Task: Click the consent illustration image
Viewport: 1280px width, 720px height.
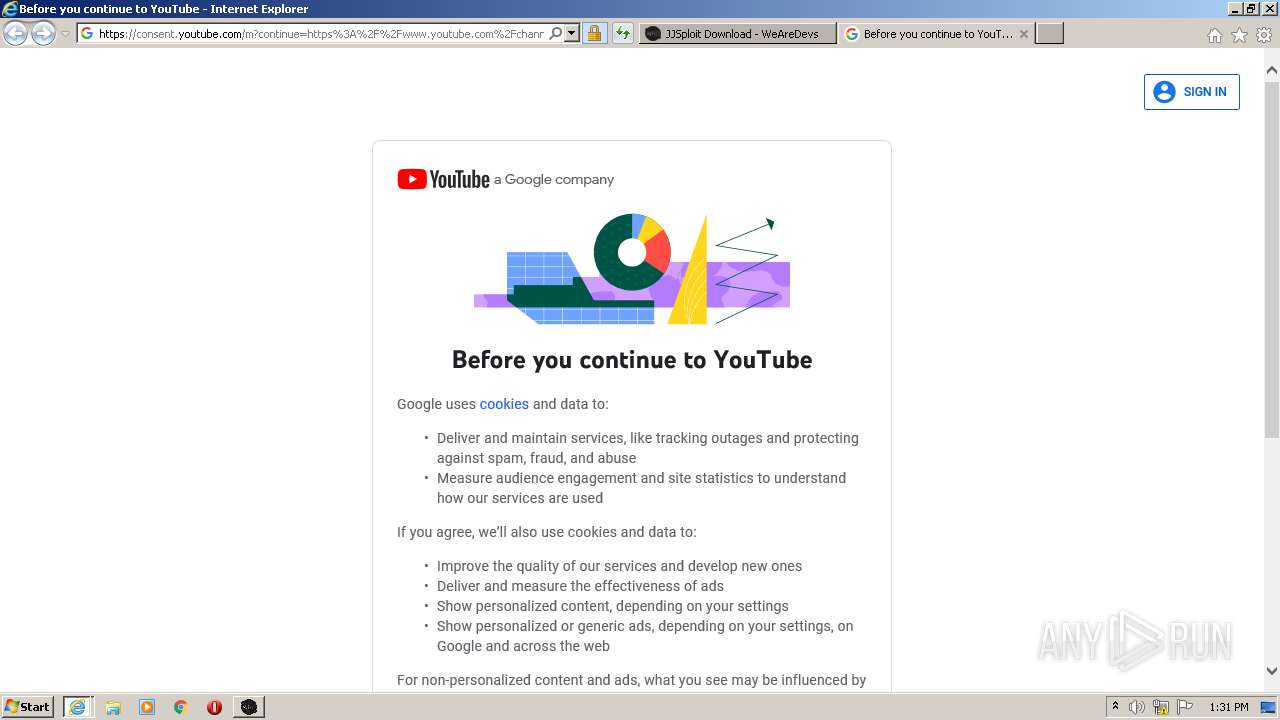Action: [632, 269]
